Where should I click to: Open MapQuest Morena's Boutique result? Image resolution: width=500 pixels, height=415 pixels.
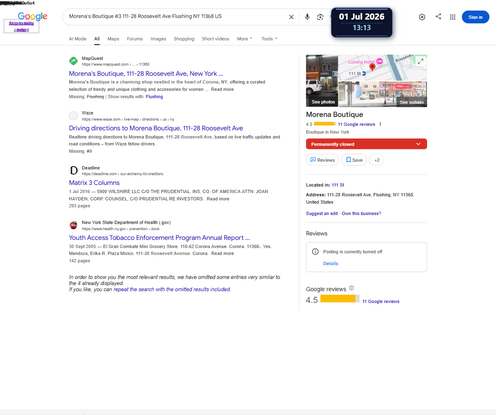(x=146, y=73)
